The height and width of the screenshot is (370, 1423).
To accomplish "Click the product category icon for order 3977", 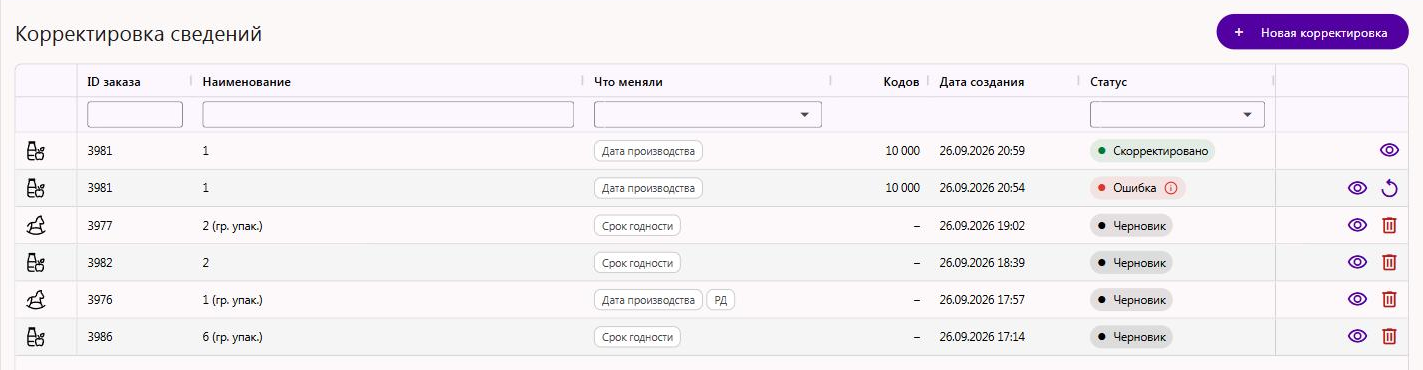I will 36,225.
